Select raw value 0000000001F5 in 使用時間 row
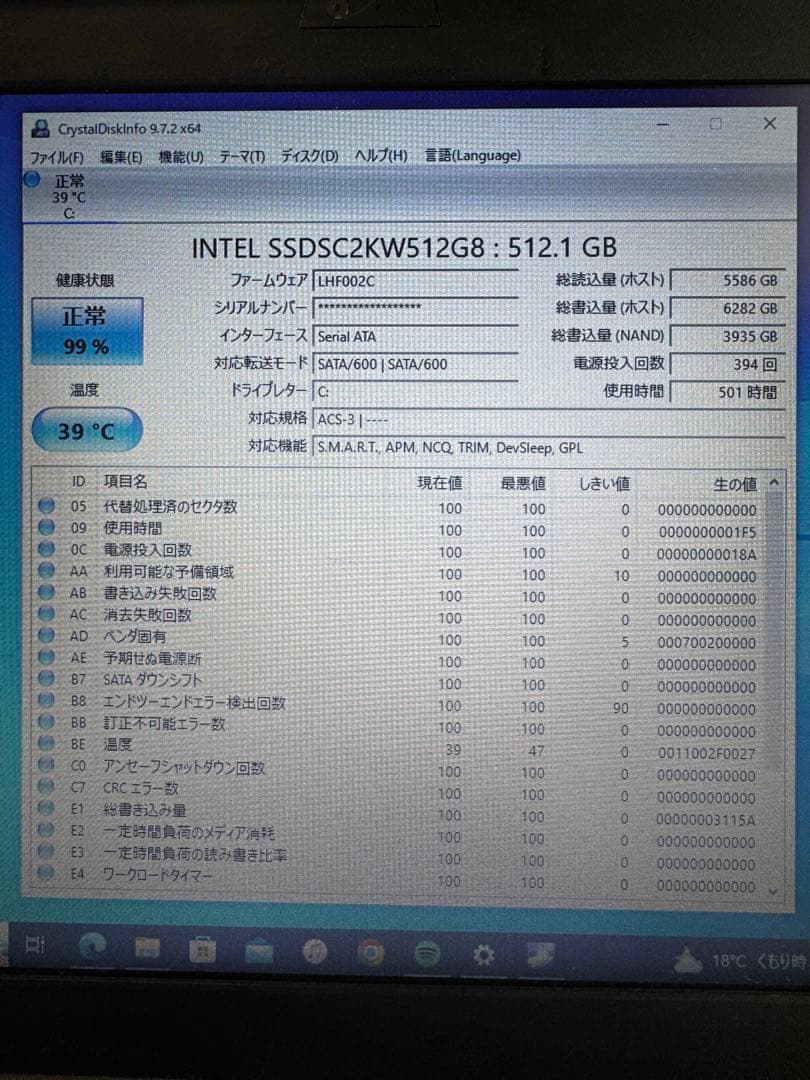 pyautogui.click(x=707, y=532)
